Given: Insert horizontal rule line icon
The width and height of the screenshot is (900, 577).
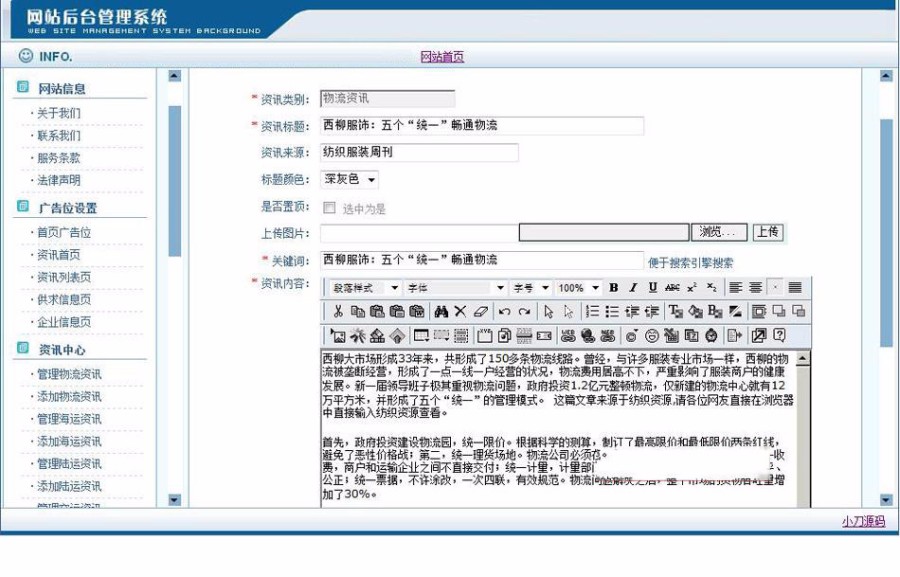Looking at the screenshot, I should pos(524,336).
